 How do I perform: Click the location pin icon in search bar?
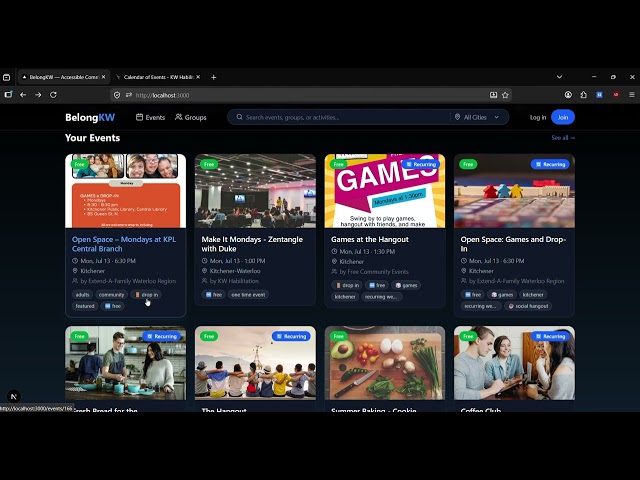click(458, 117)
